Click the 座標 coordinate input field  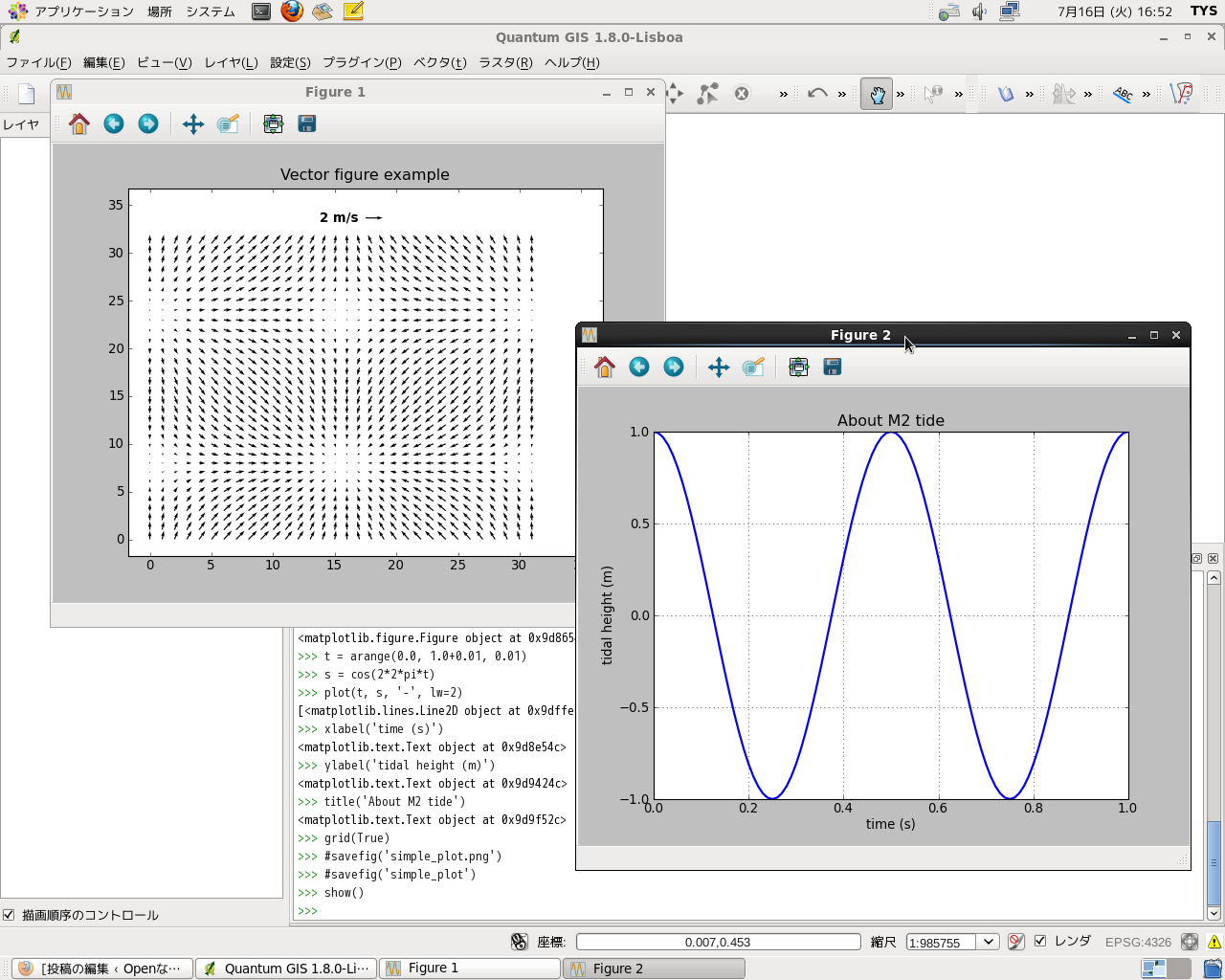tap(718, 943)
